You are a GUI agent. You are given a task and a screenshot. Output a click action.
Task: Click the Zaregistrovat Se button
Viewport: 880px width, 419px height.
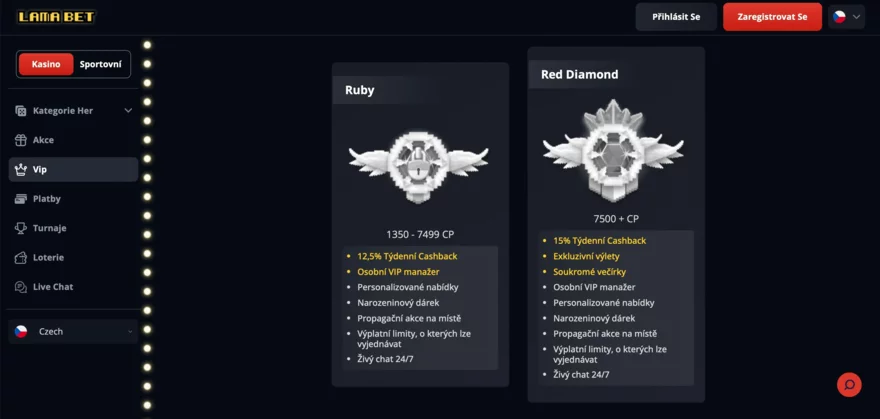[x=772, y=17]
